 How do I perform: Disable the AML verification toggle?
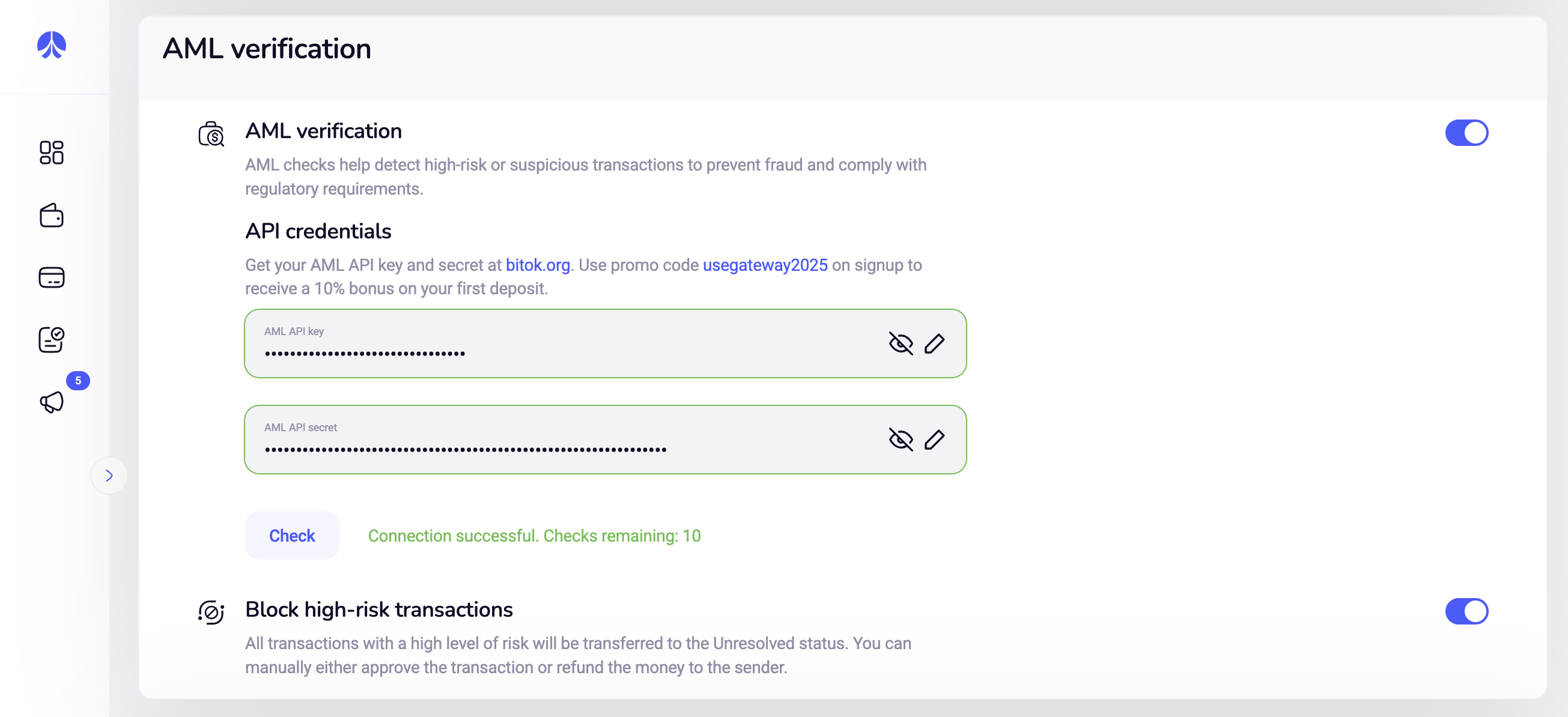pyautogui.click(x=1466, y=133)
